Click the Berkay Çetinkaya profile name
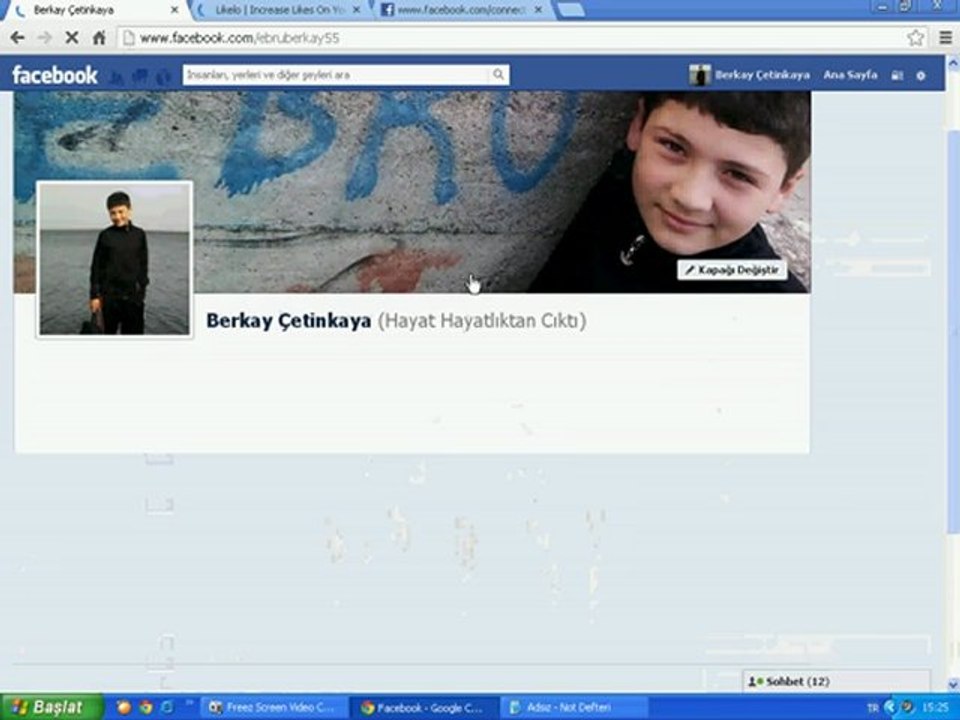960x720 pixels. [288, 320]
